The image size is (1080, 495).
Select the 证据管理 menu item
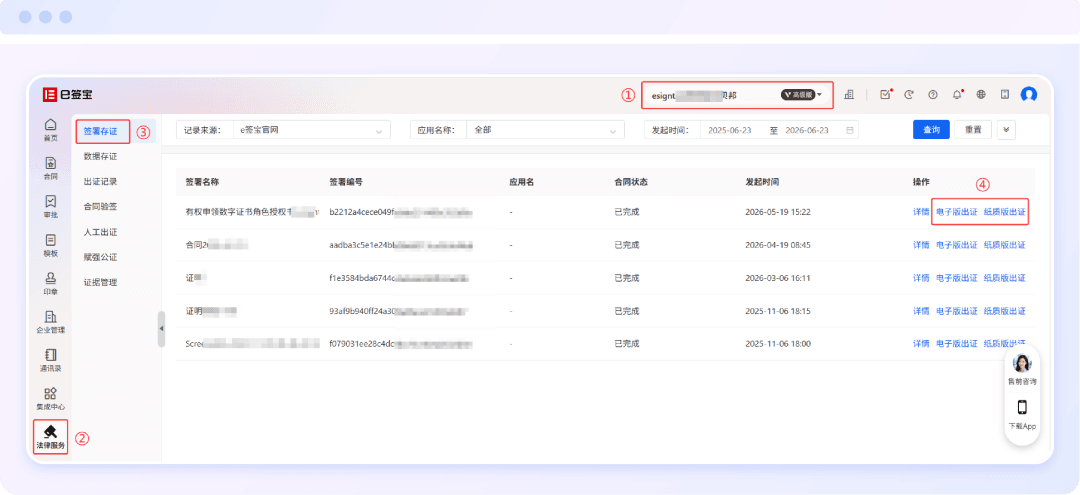[101, 282]
